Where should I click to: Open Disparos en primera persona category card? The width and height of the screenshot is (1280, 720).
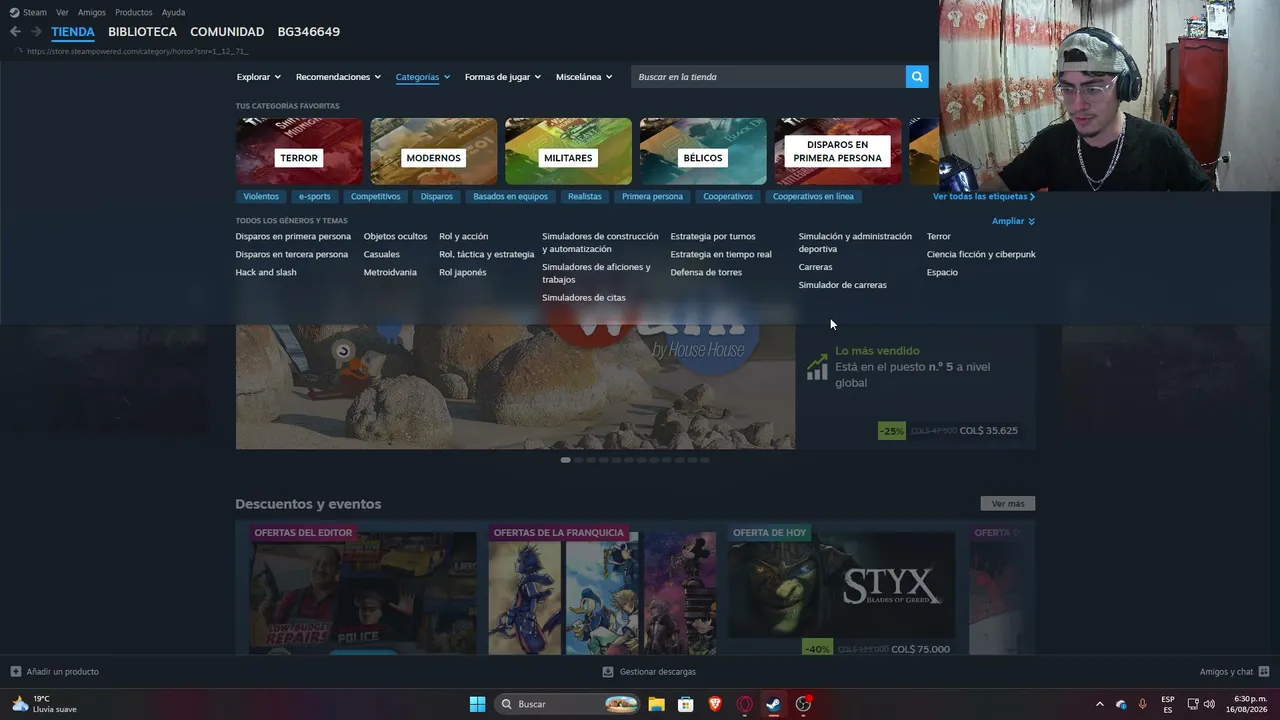838,151
